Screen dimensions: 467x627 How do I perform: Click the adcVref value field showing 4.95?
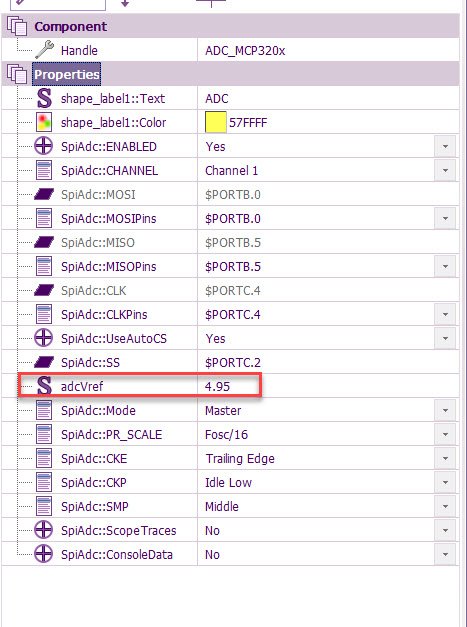(229, 386)
